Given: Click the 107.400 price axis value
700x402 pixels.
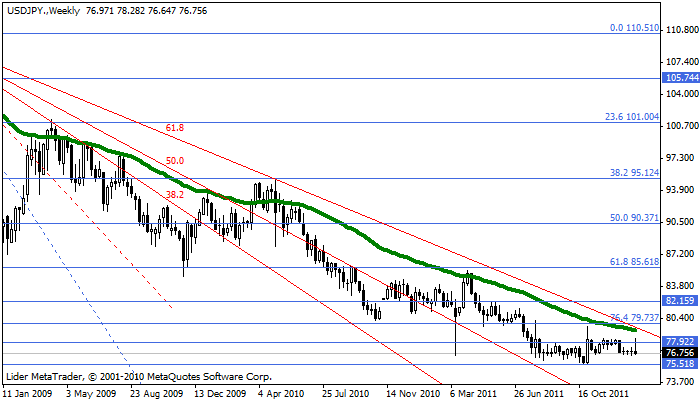Looking at the screenshot, I should [x=682, y=62].
